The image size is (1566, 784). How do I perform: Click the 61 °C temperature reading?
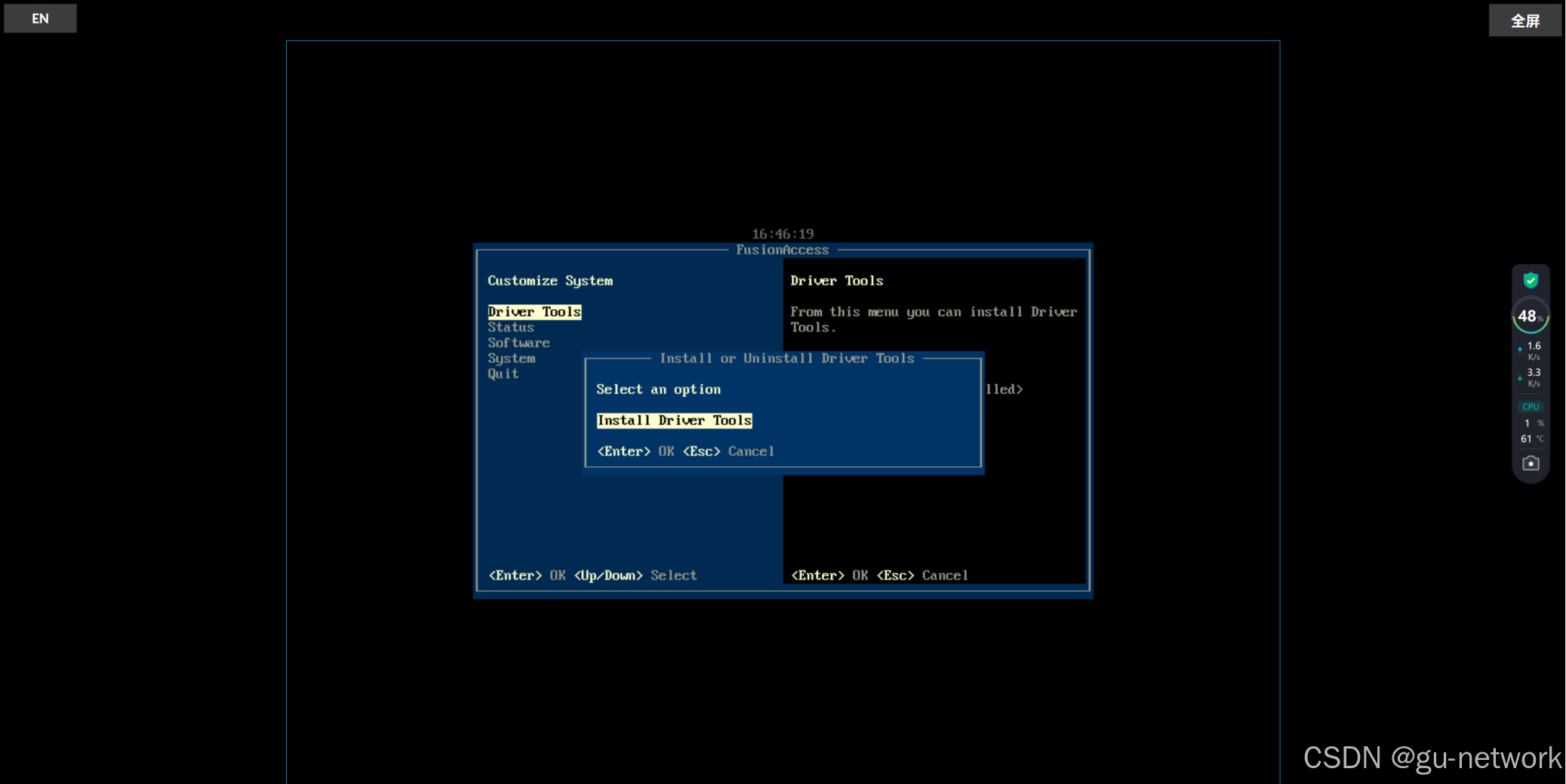click(1532, 438)
